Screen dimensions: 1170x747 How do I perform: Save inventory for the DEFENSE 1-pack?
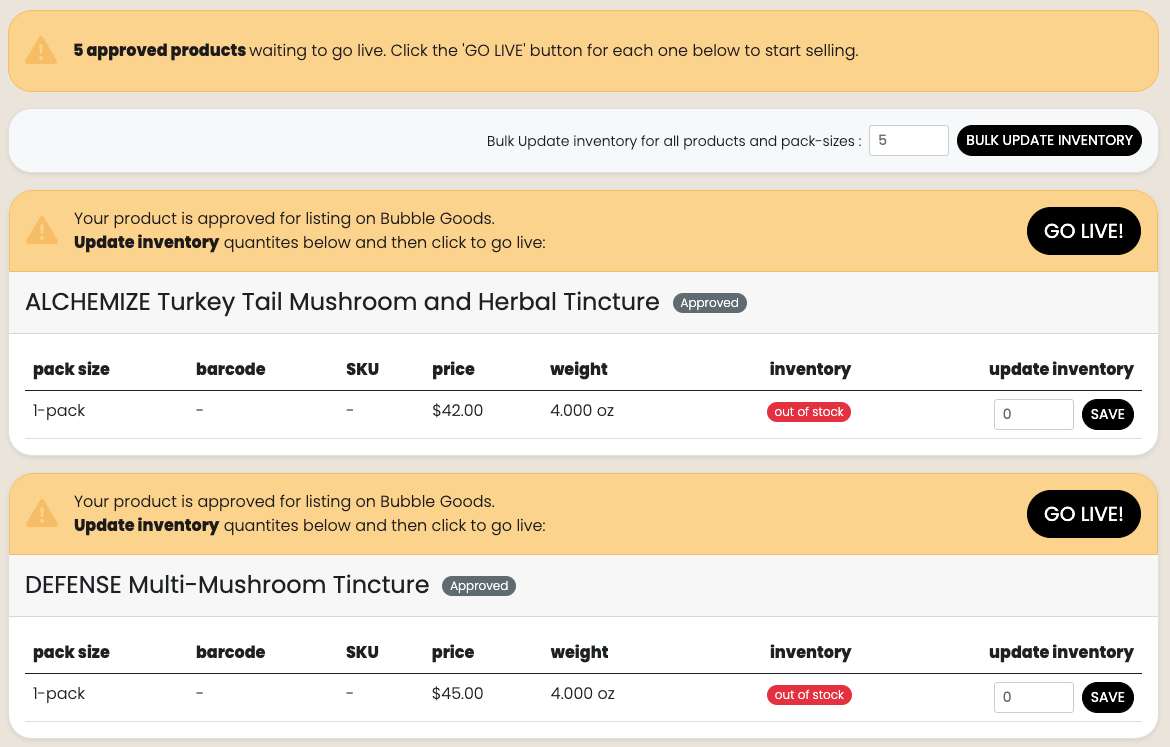(x=1107, y=697)
